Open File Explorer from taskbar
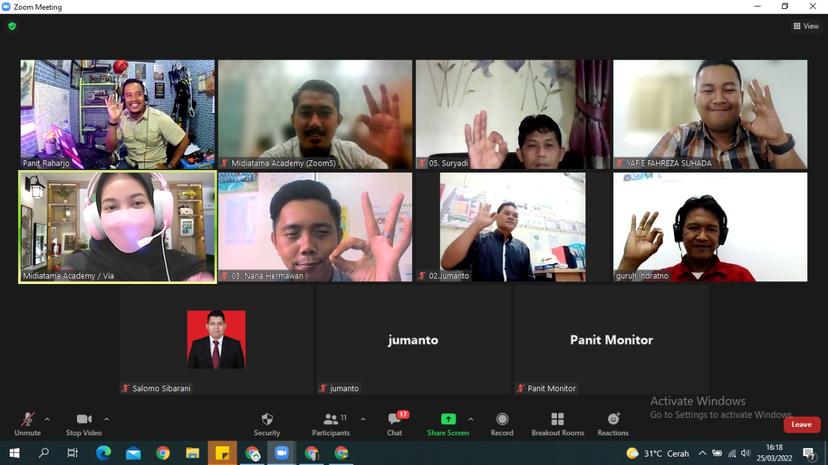This screenshot has height=465, width=828. (x=192, y=453)
